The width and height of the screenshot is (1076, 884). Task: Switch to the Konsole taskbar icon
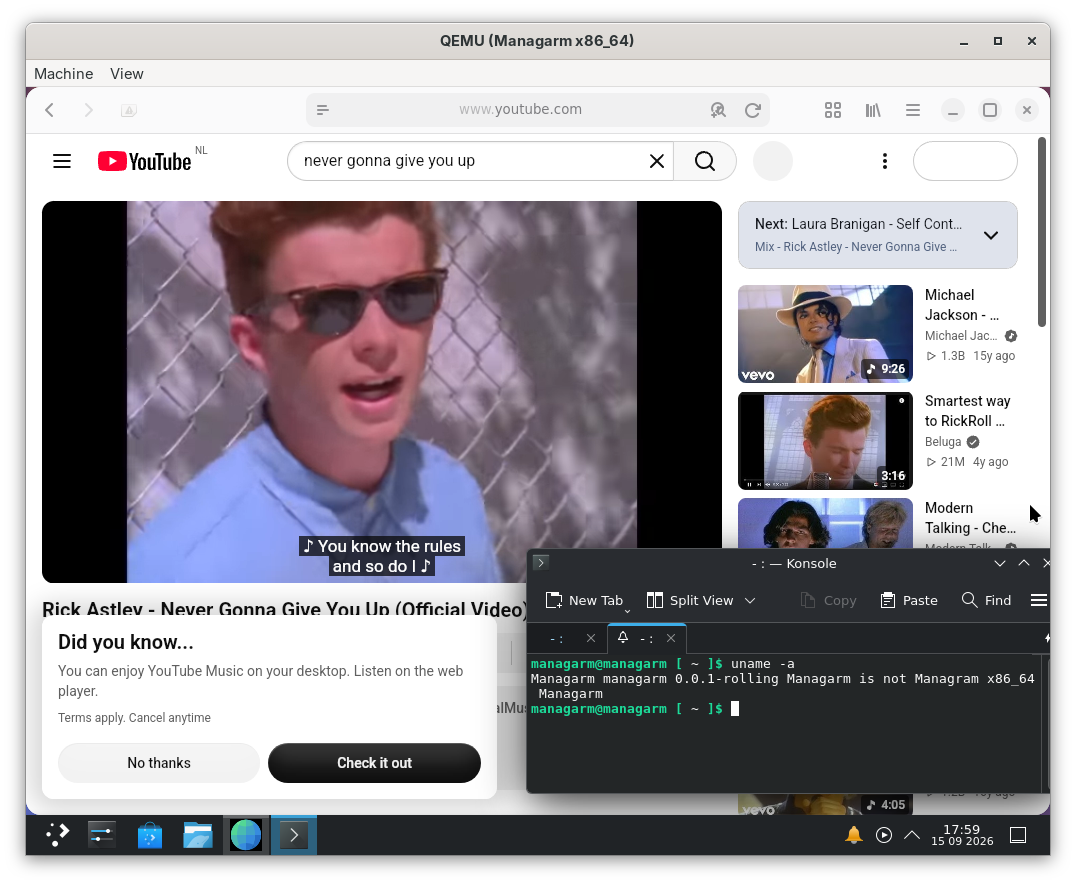coord(294,835)
